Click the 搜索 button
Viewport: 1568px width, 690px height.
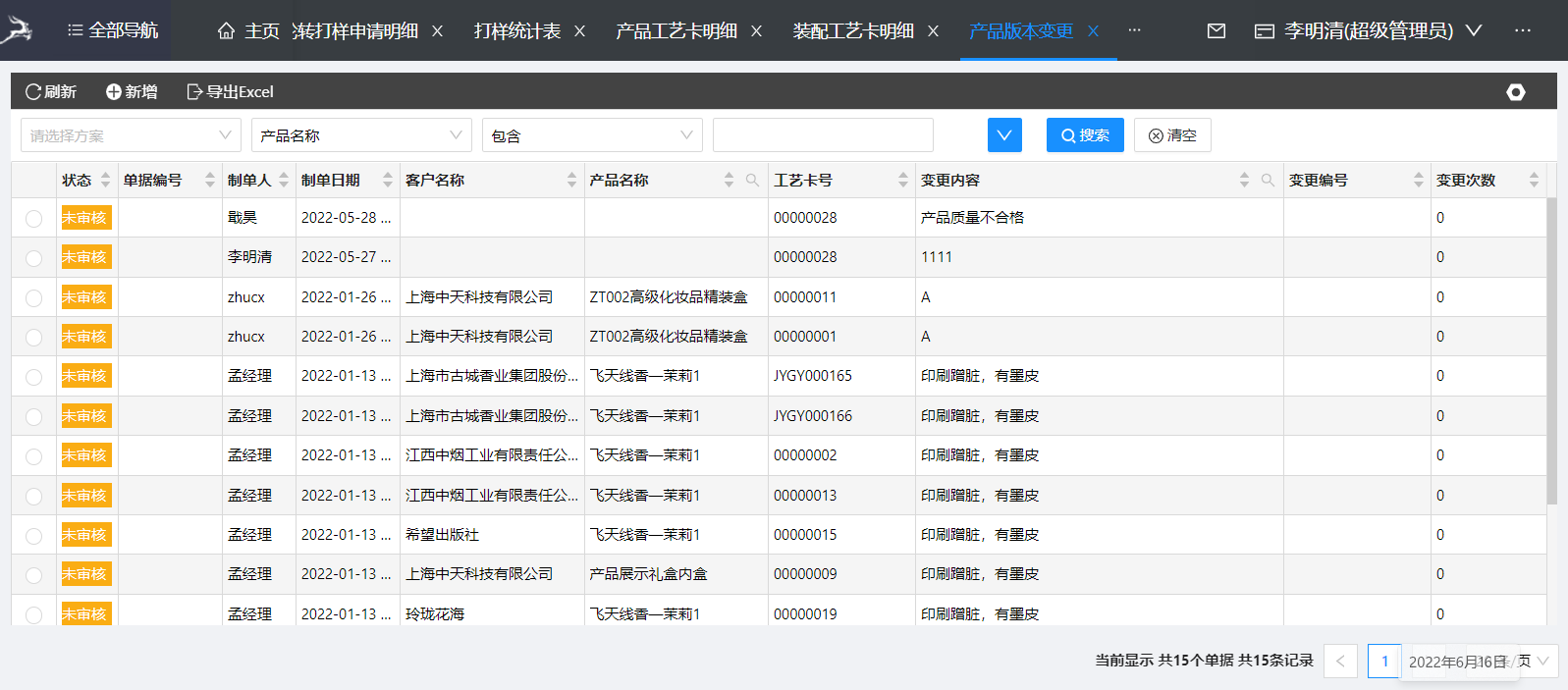[x=1084, y=135]
